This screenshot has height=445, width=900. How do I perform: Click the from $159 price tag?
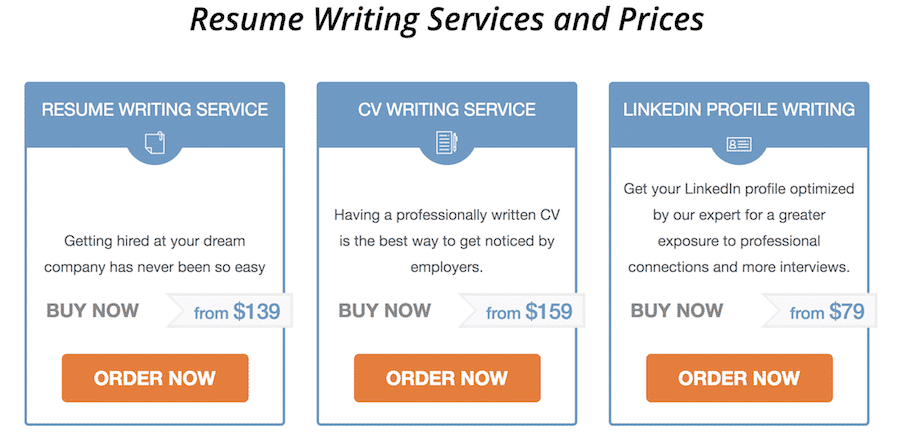pyautogui.click(x=529, y=312)
